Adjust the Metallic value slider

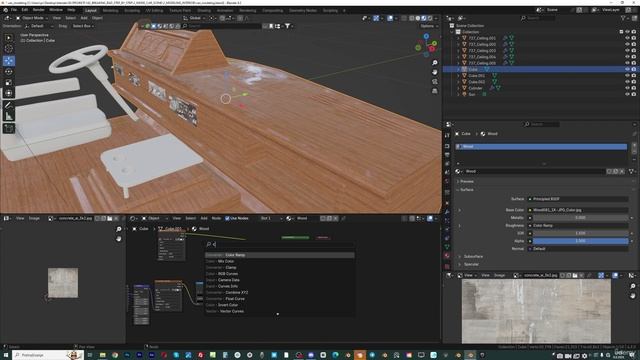click(x=580, y=218)
